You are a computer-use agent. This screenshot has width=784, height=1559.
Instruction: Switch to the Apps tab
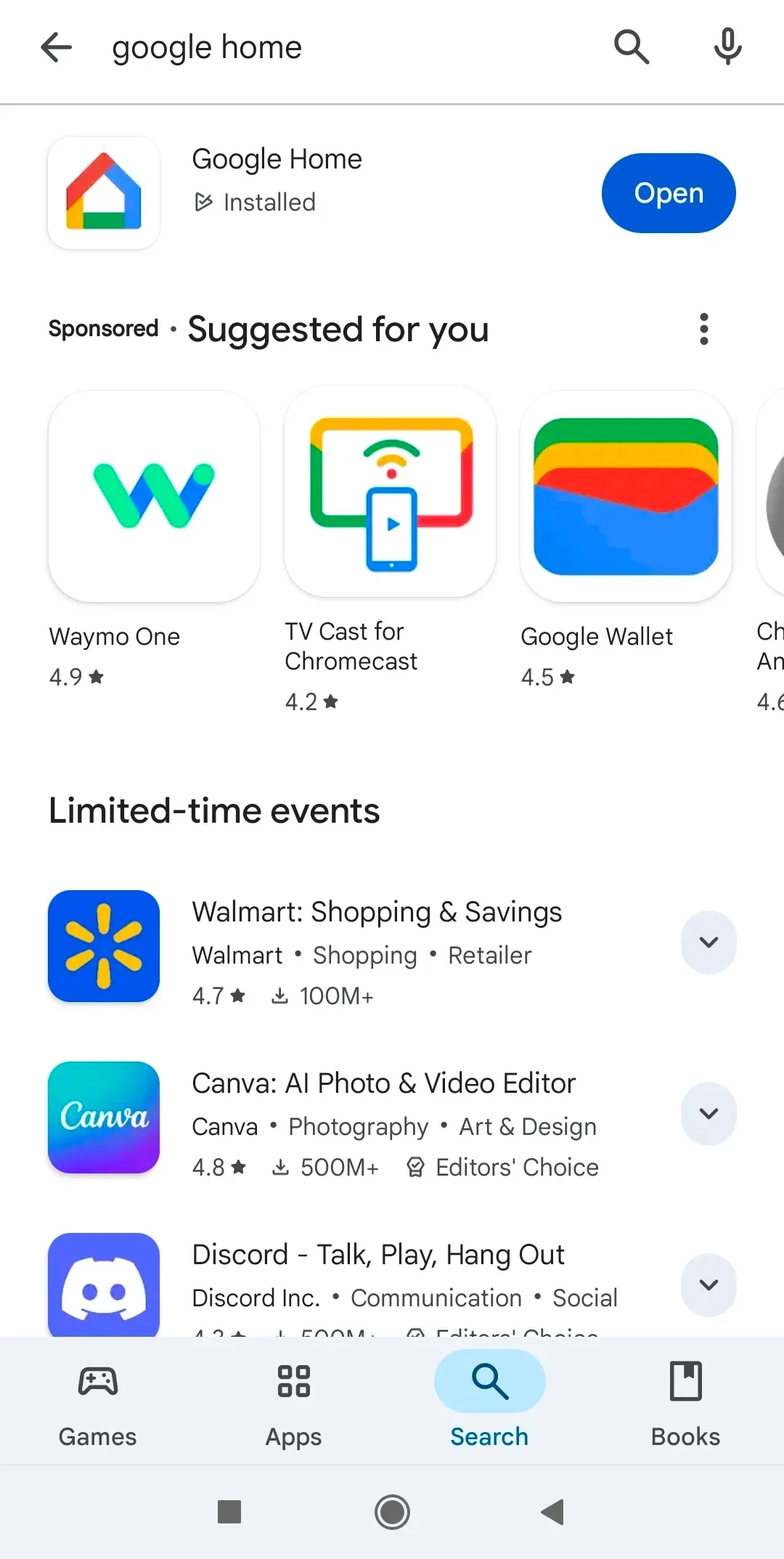294,1404
